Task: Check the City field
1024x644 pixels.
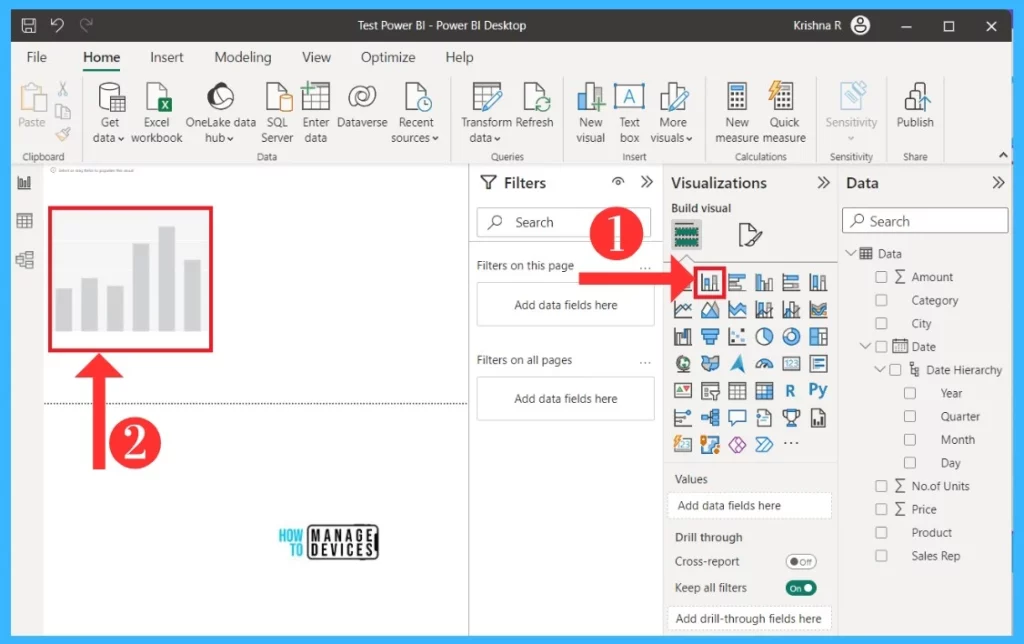Action: 881,323
